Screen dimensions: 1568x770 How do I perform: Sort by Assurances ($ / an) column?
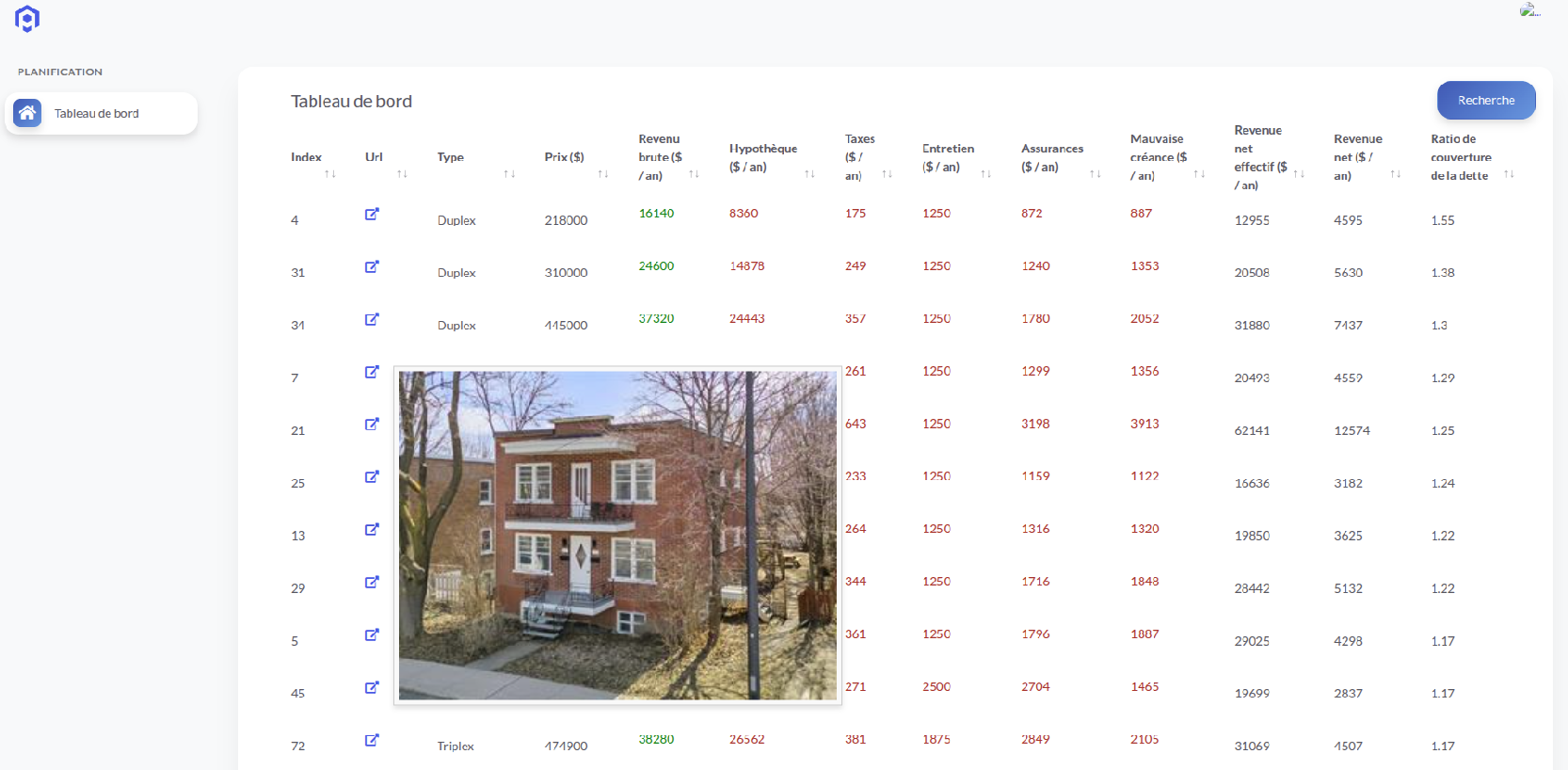click(1096, 174)
